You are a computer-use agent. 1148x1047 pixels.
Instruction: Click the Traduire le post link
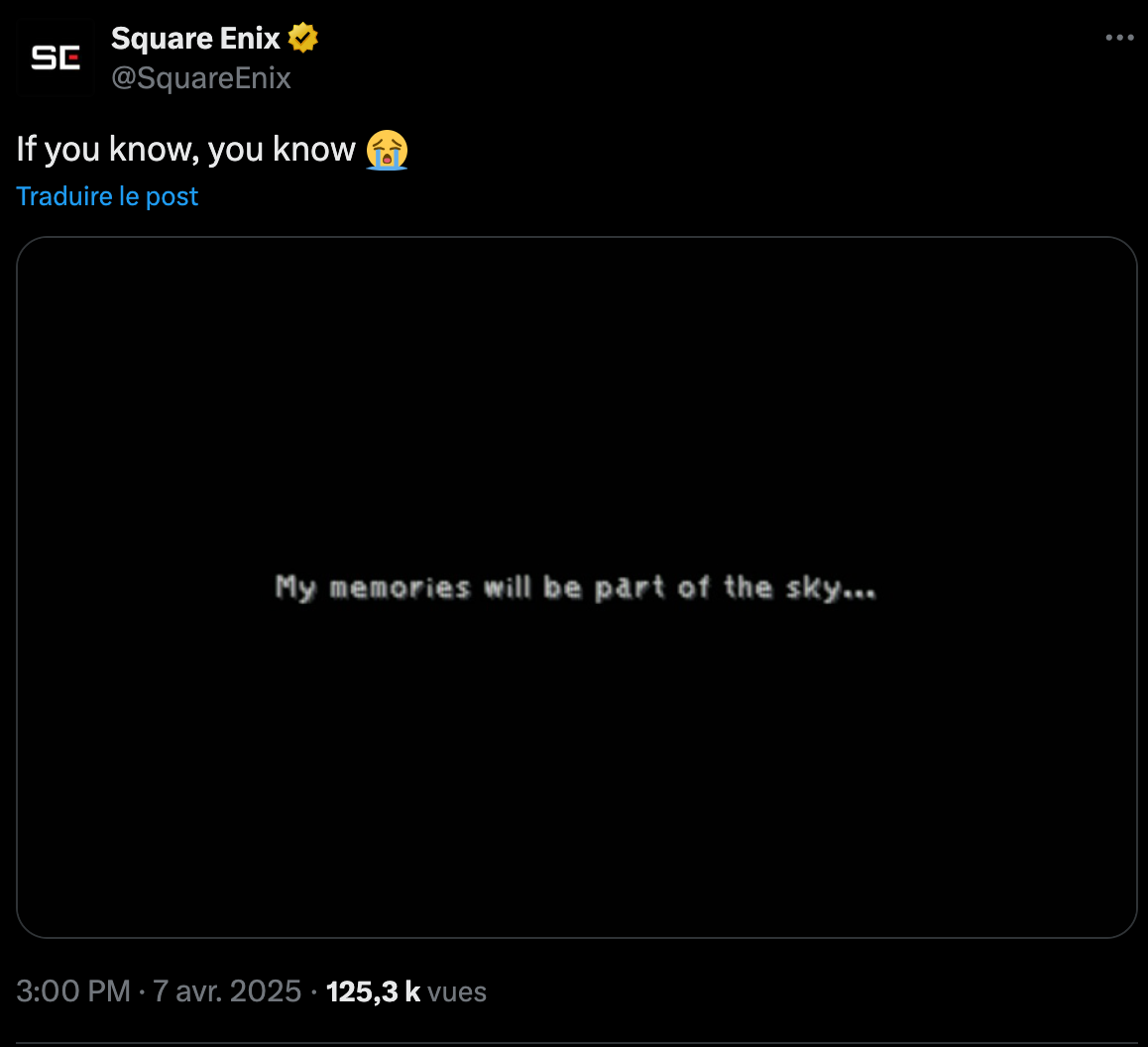pyautogui.click(x=107, y=196)
